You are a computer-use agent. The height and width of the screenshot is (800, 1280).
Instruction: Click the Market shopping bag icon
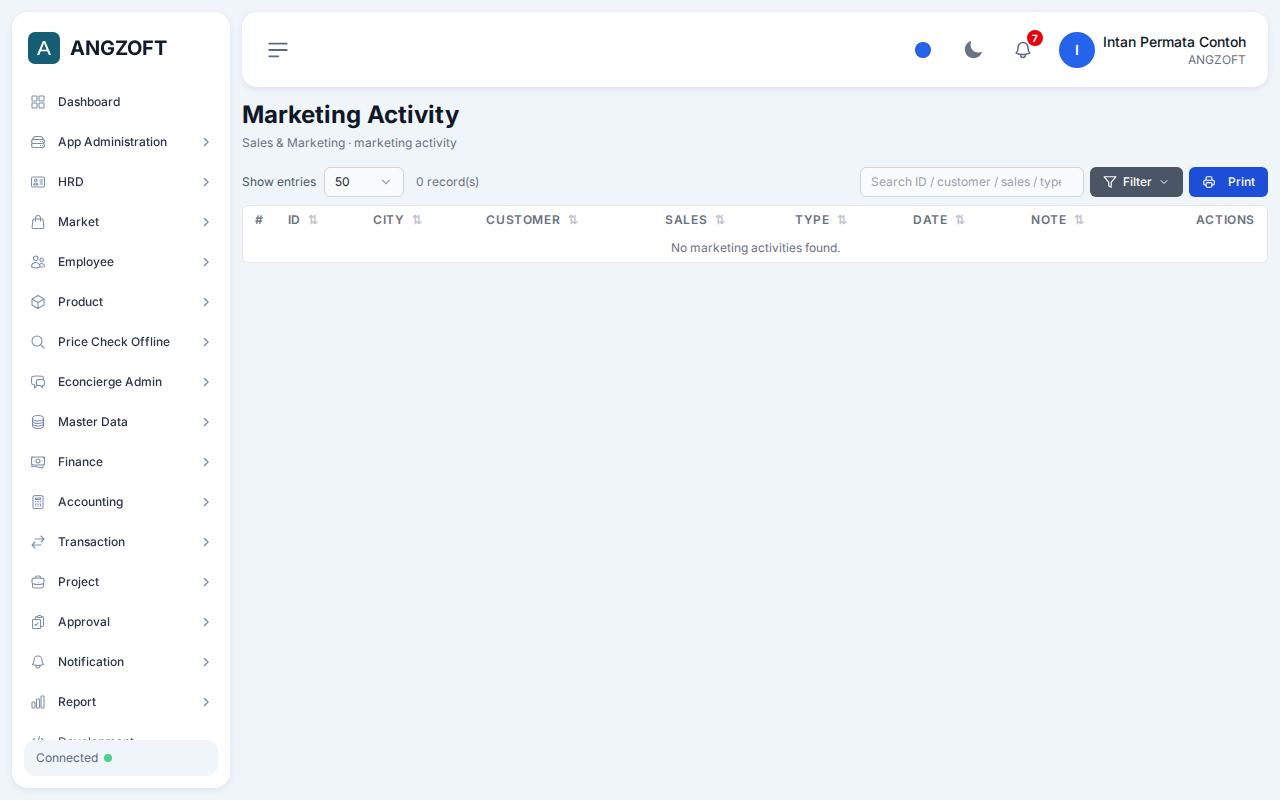38,222
